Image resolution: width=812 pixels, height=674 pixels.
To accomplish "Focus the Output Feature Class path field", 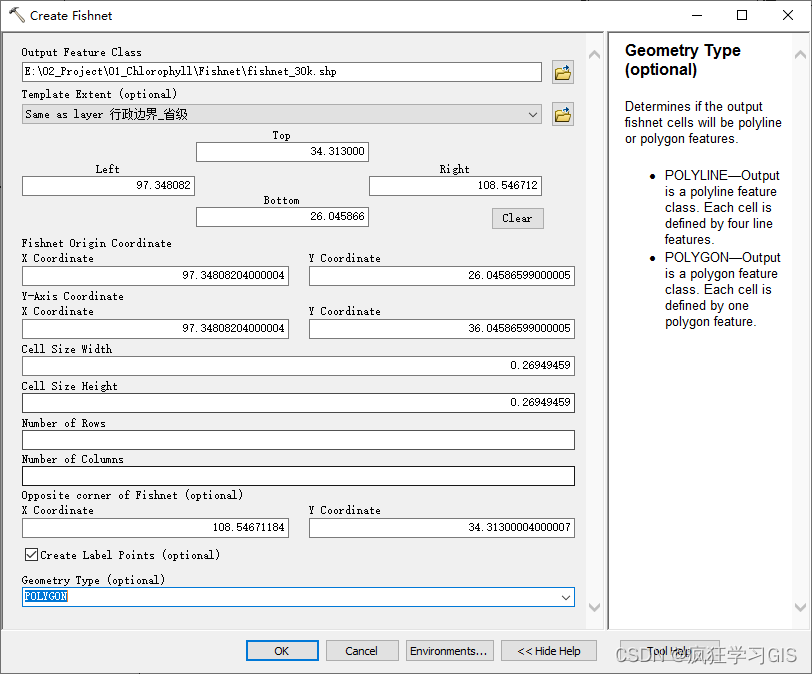I will point(282,72).
